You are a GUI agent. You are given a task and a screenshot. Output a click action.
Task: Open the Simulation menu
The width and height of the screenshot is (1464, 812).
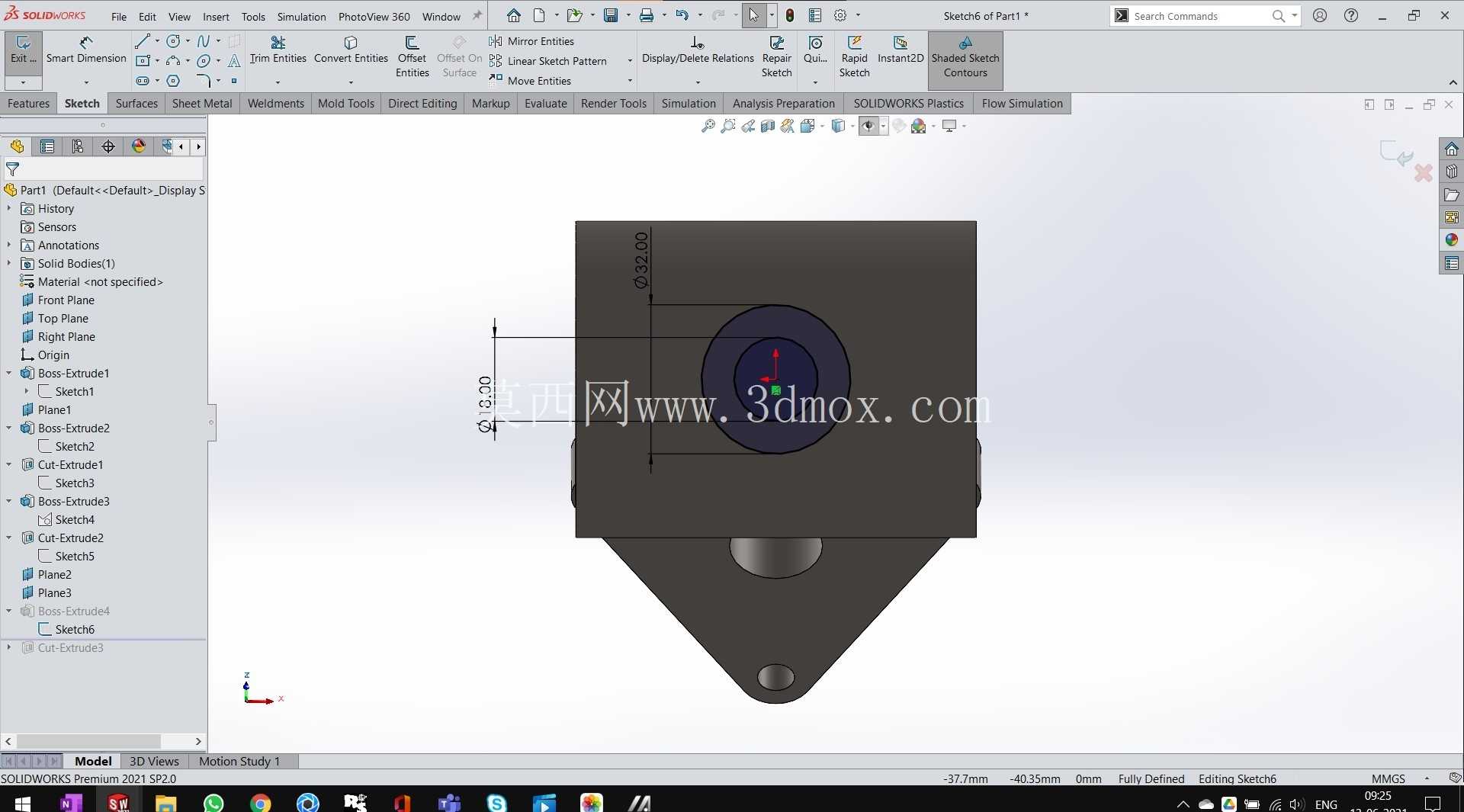(x=301, y=16)
